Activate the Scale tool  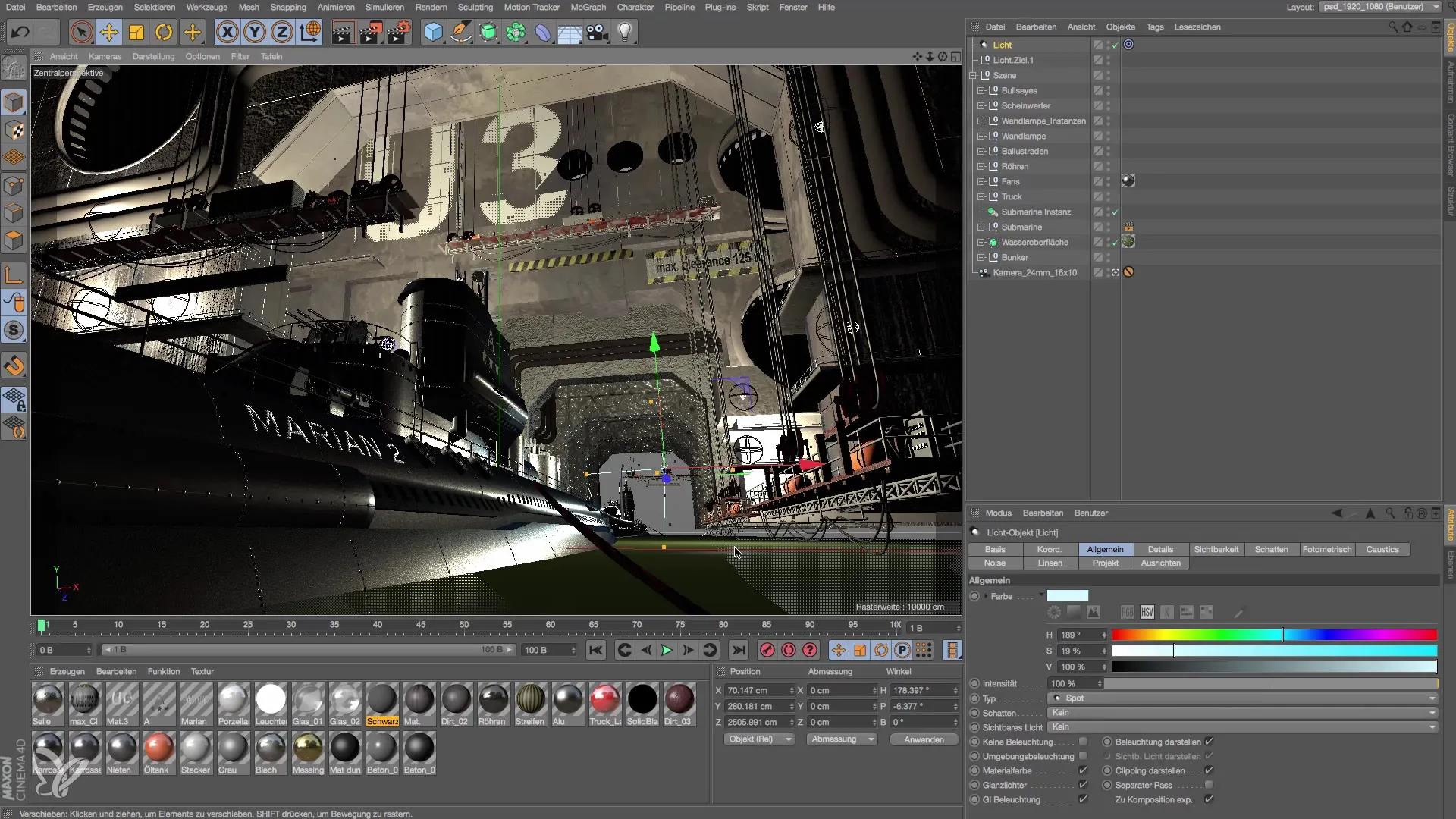tap(136, 32)
